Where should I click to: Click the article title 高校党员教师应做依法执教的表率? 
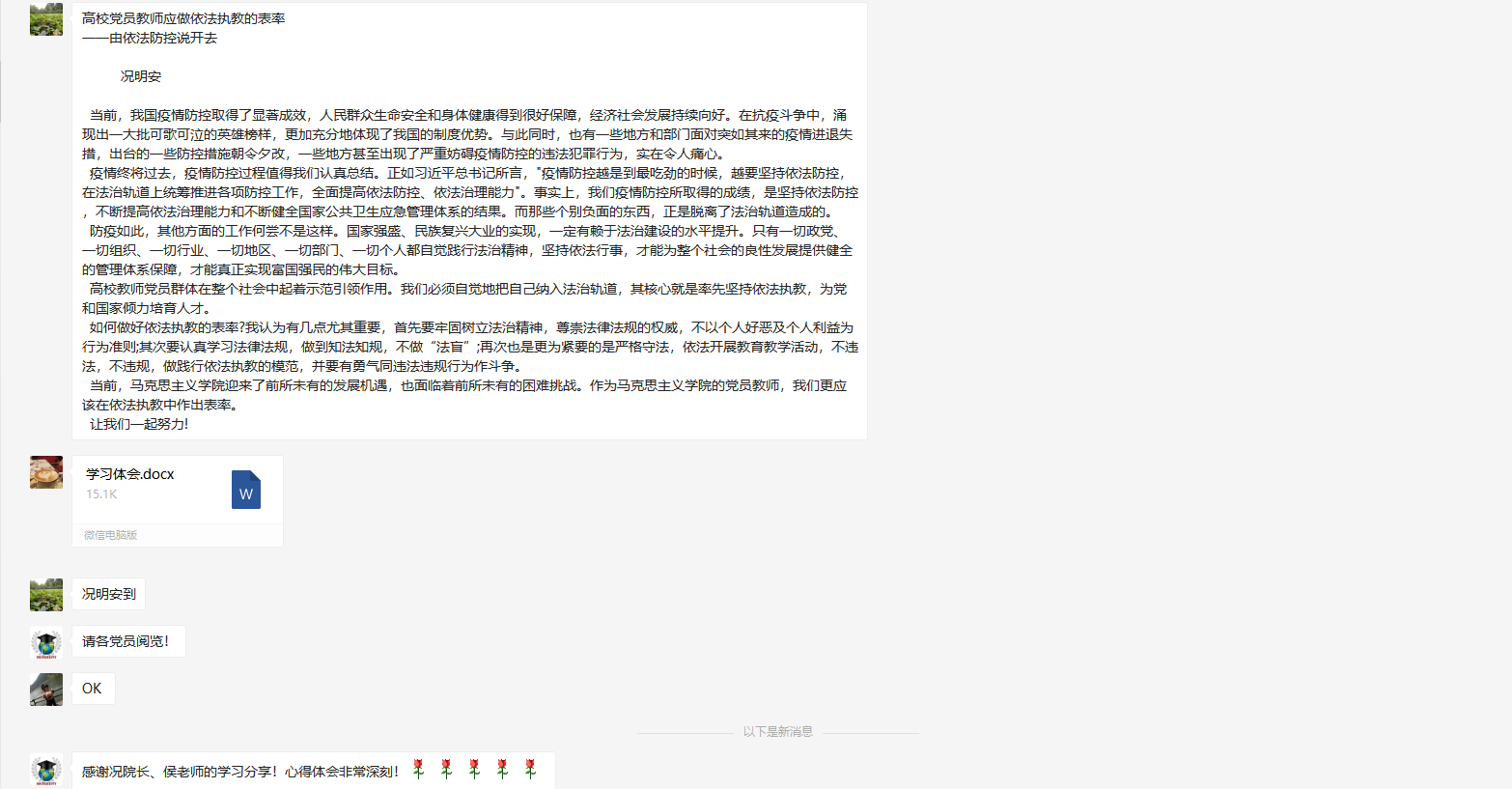(x=183, y=18)
